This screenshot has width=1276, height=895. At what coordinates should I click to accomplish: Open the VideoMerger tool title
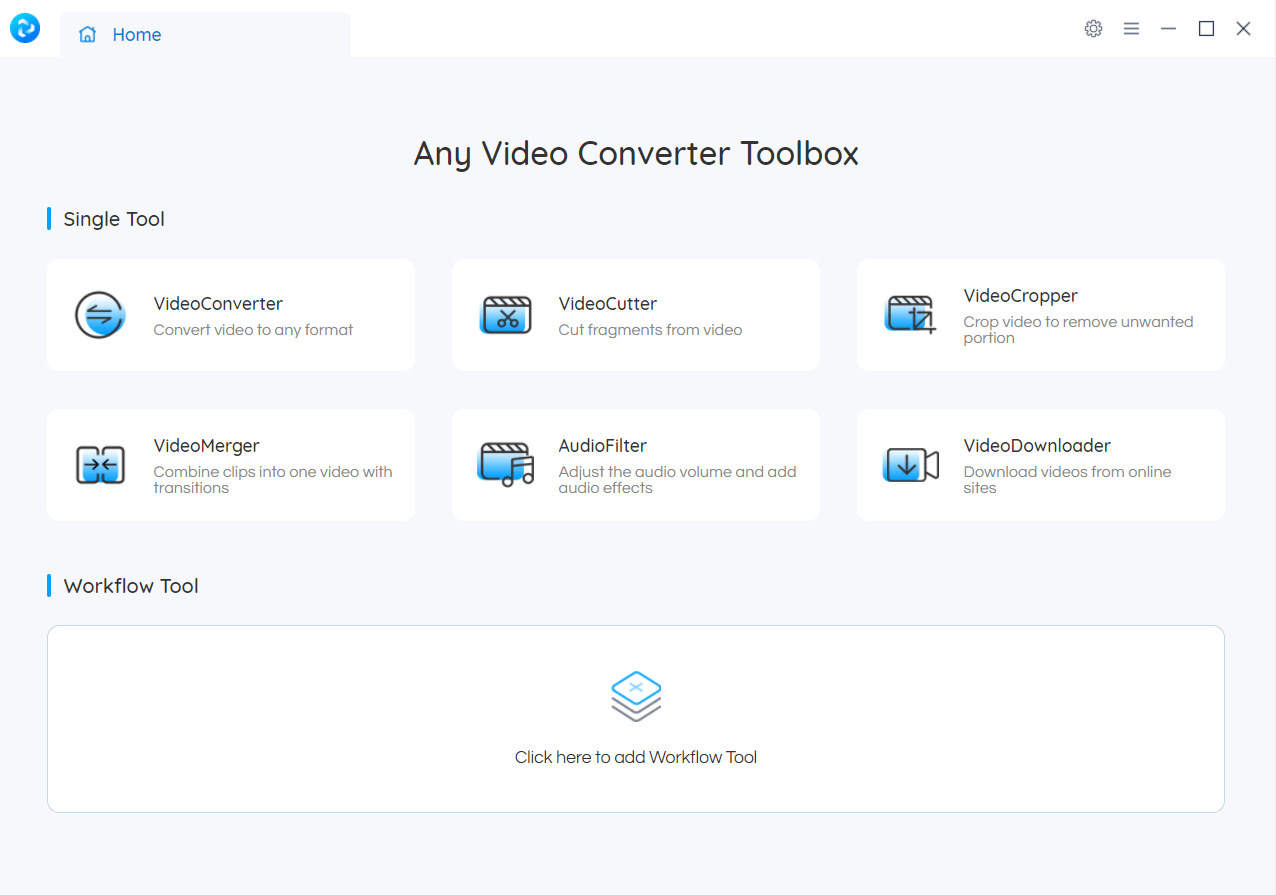click(206, 446)
